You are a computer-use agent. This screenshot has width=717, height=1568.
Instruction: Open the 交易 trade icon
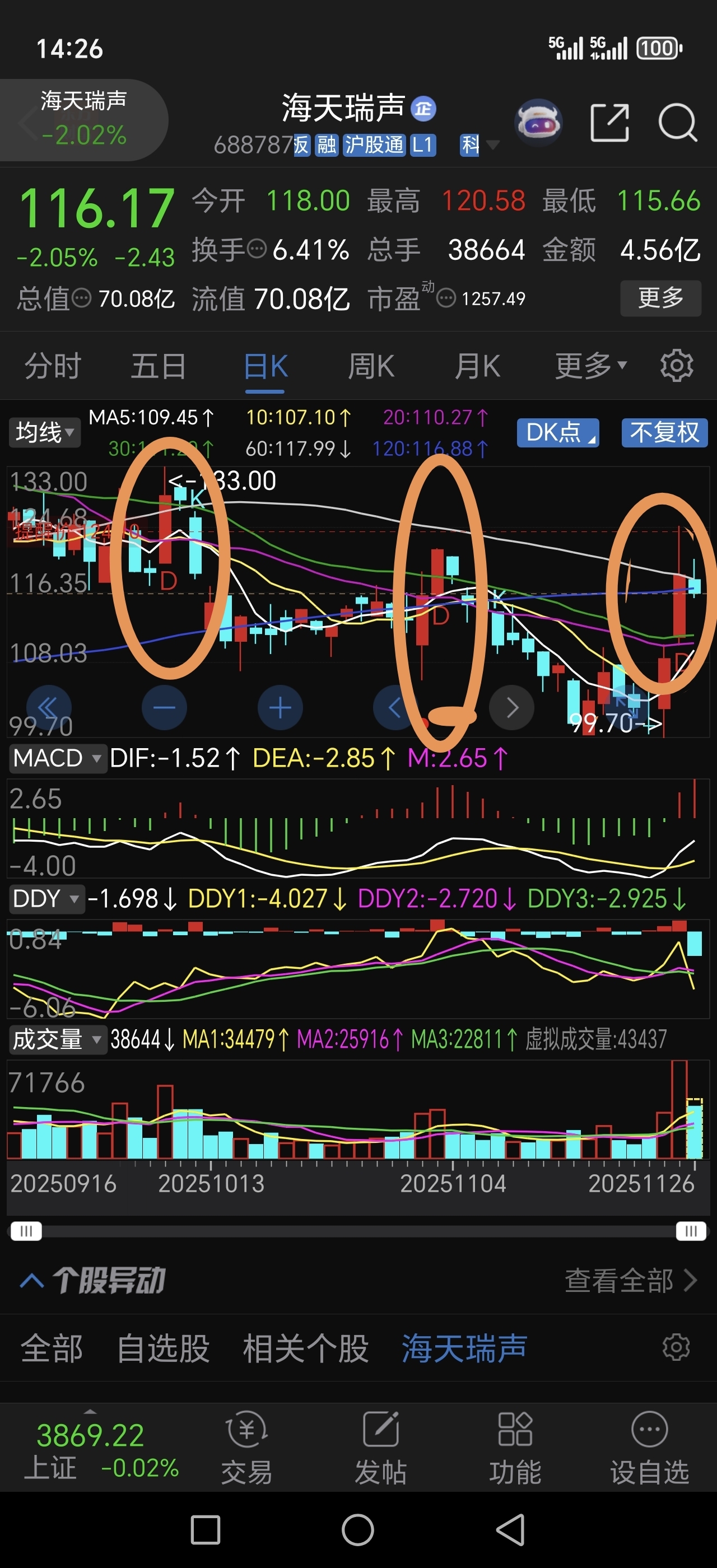pos(246,1448)
